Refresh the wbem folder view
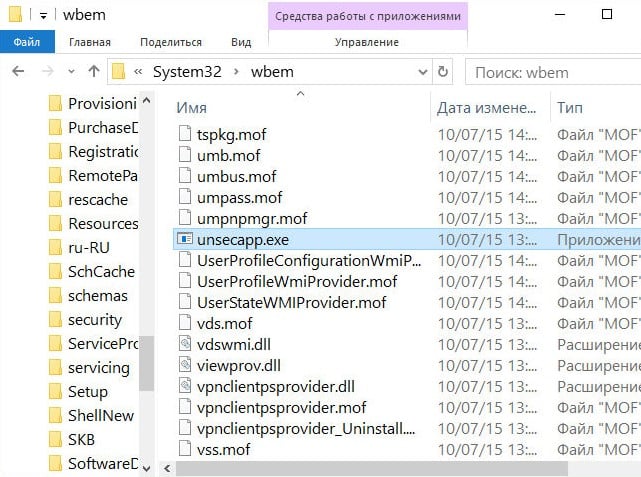This screenshot has width=641, height=477. click(443, 72)
